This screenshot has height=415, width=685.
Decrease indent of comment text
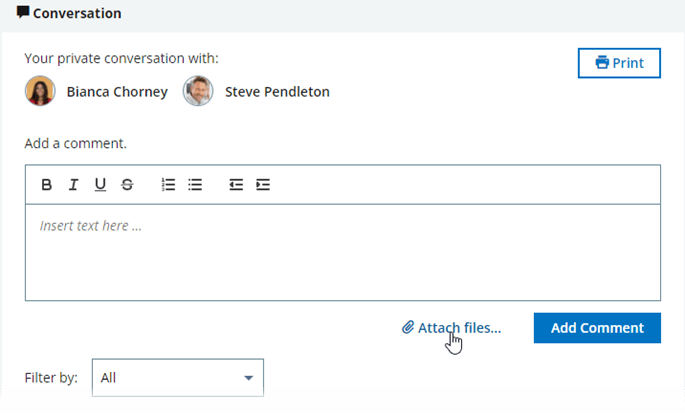pyautogui.click(x=236, y=184)
